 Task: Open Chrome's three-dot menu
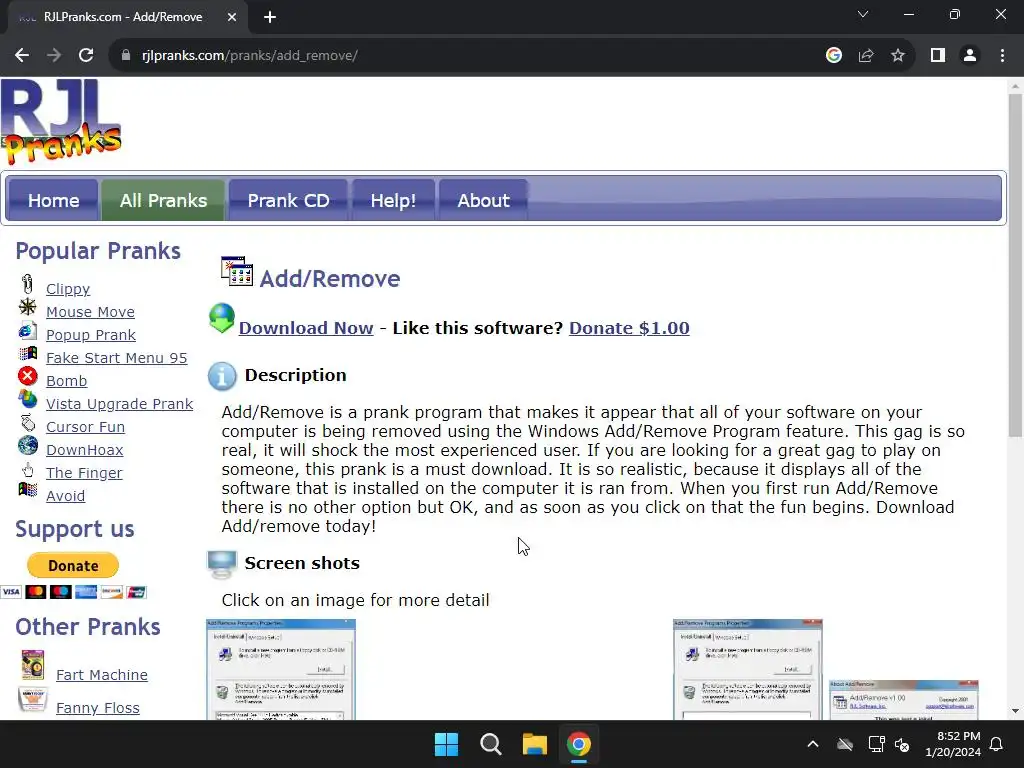(1002, 56)
